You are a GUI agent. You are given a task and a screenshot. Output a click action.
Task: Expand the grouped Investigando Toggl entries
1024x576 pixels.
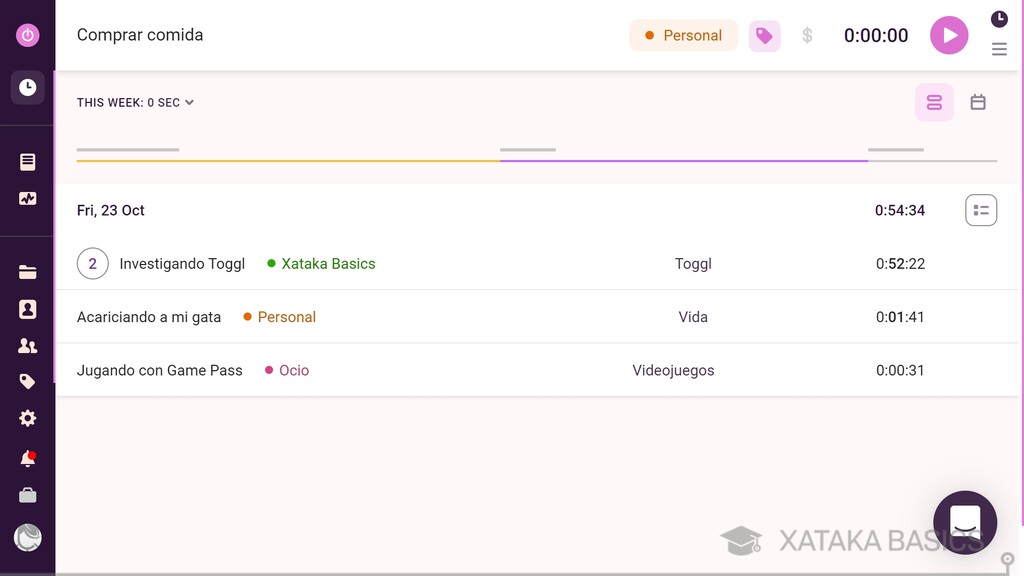[x=92, y=263]
